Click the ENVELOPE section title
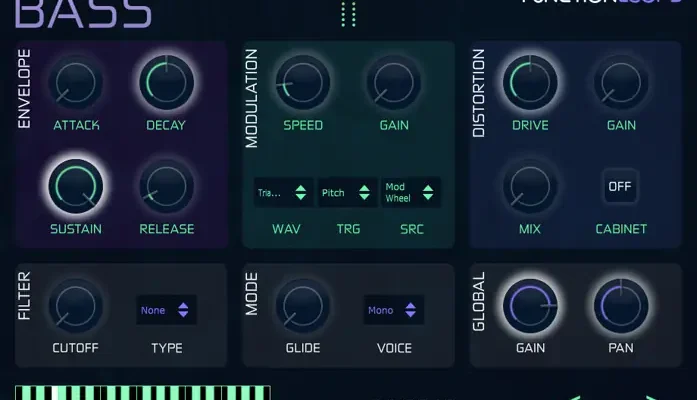The image size is (697, 400). pyautogui.click(x=24, y=88)
